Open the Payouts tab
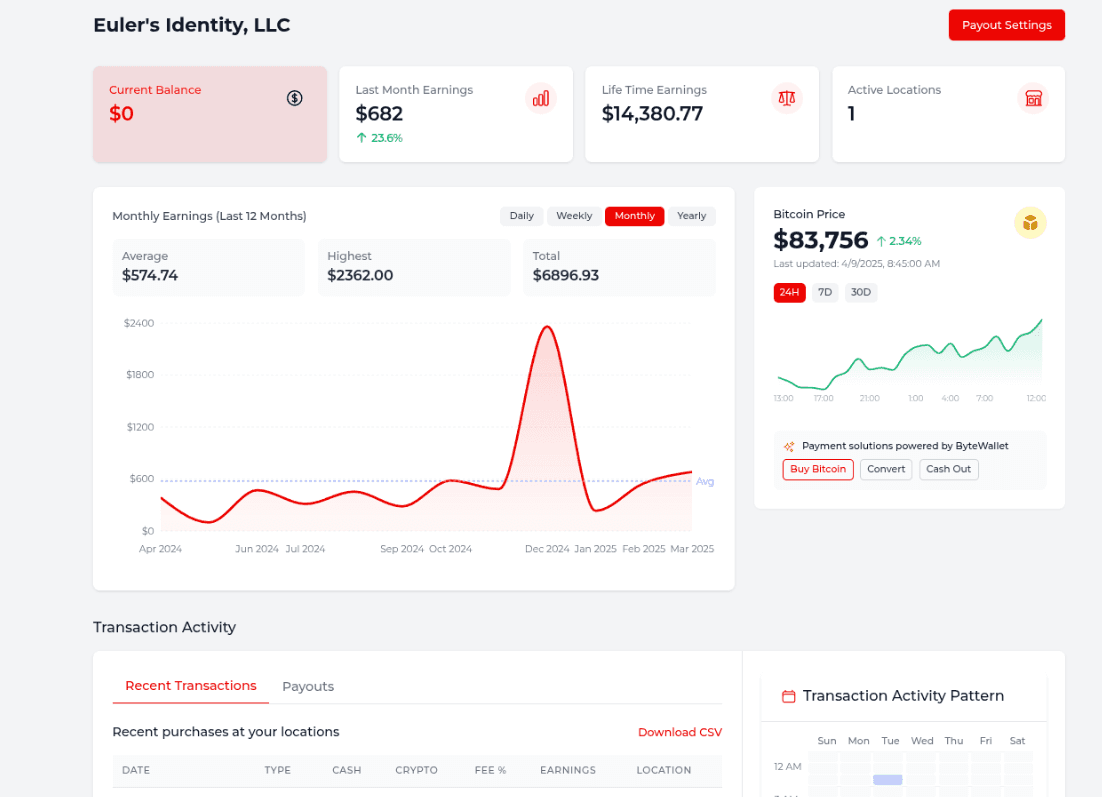Image resolution: width=1102 pixels, height=797 pixels. coord(308,686)
